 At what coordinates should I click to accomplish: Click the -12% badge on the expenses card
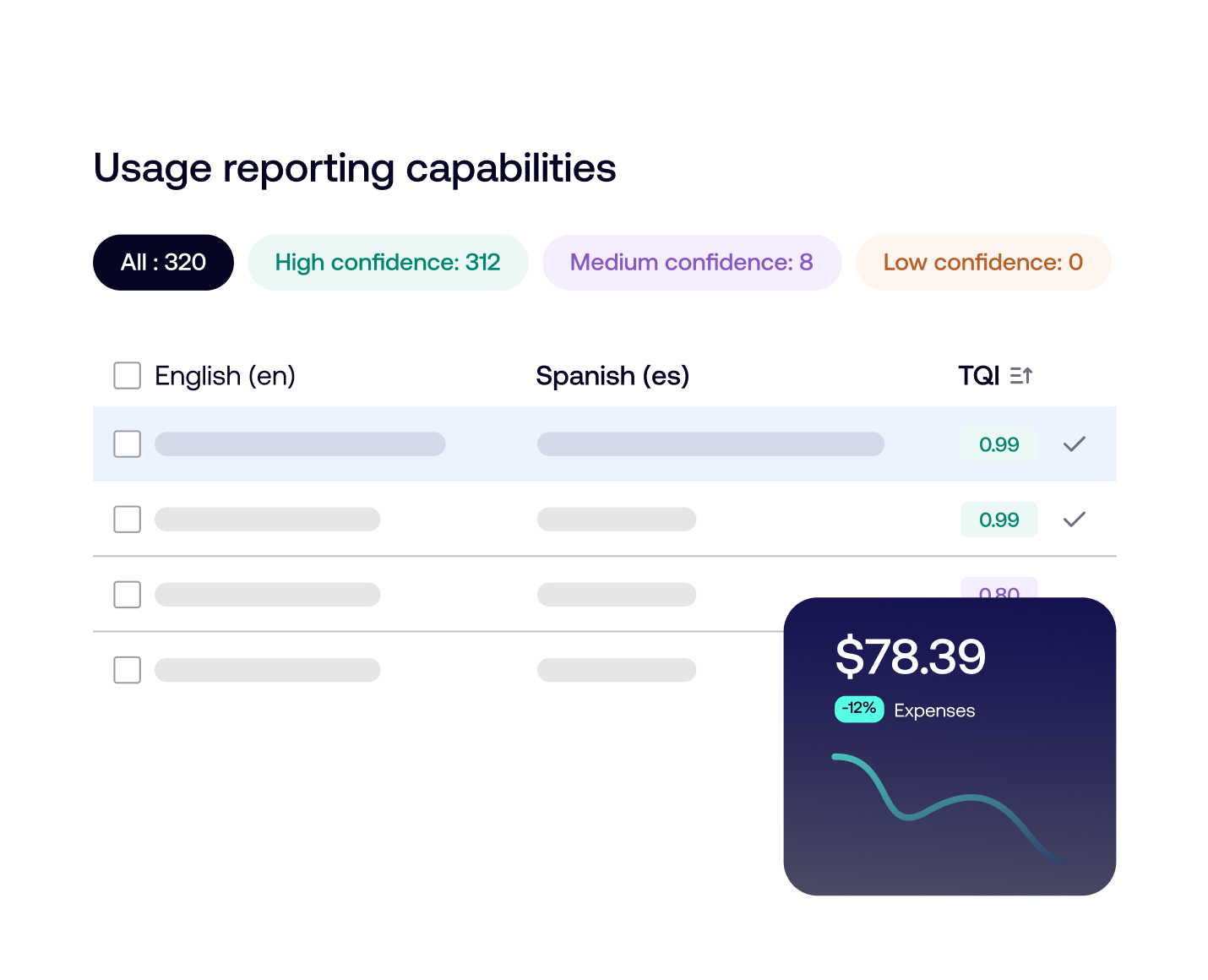coord(859,709)
